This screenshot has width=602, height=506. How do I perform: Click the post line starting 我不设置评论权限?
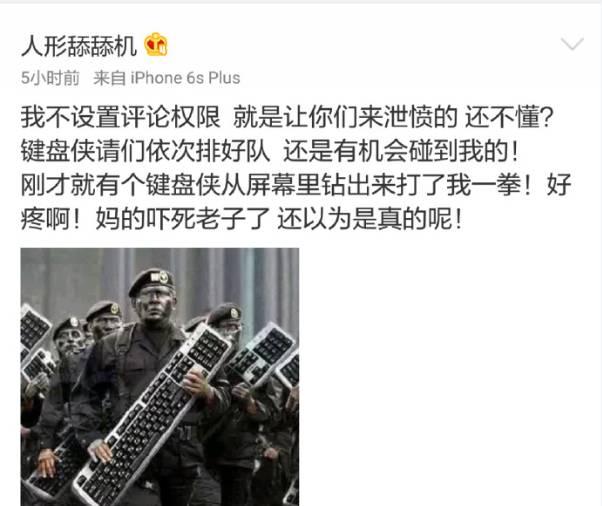click(287, 116)
